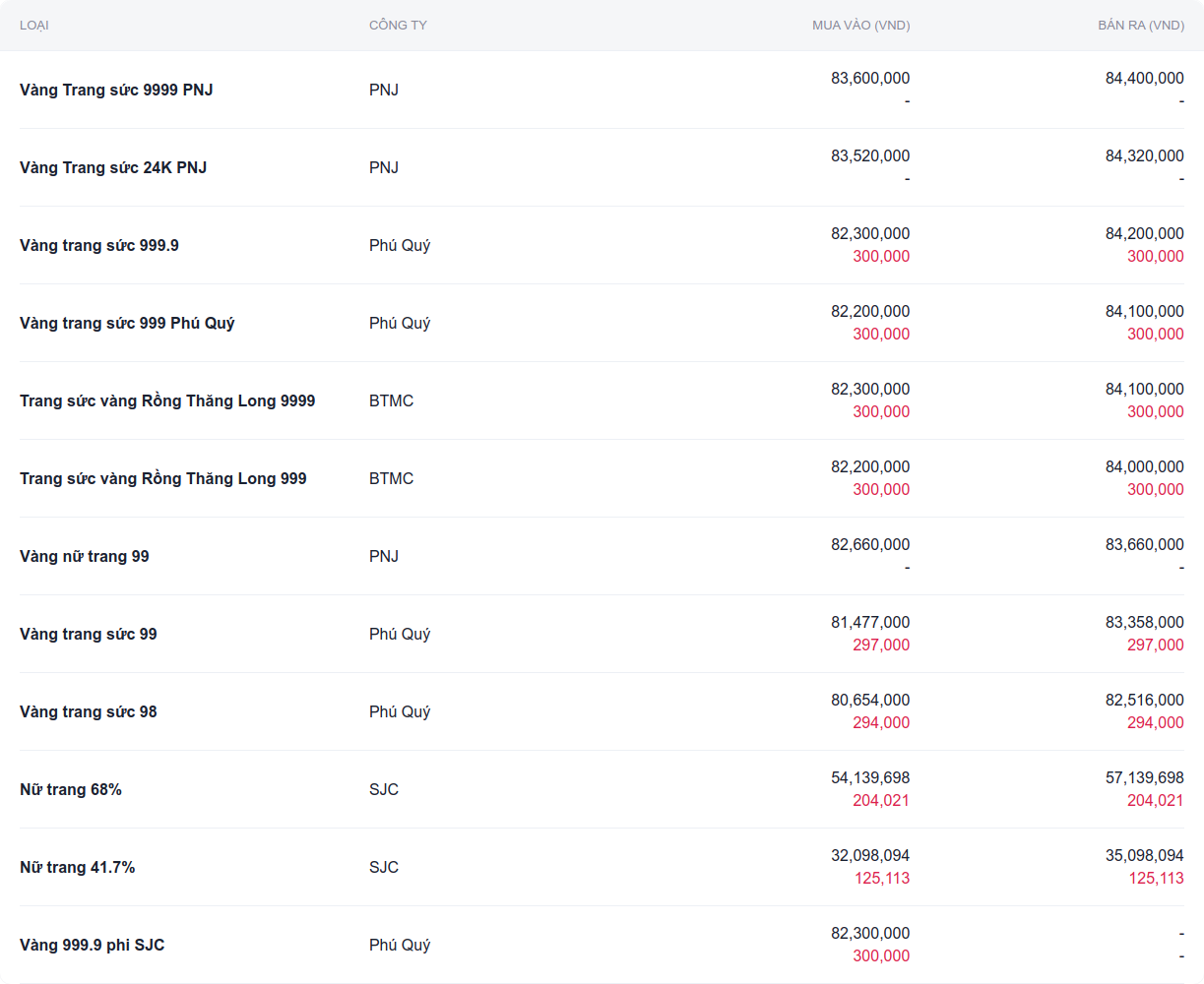
Task: Click sell price 83,358,000
Action: tap(1145, 622)
